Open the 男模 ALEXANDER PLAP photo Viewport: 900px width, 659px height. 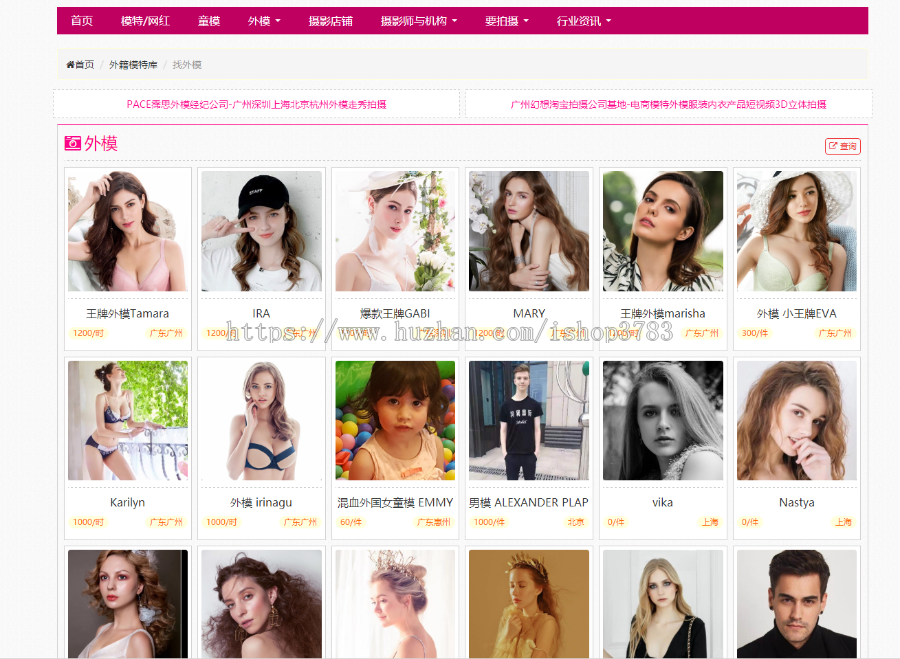click(x=529, y=420)
